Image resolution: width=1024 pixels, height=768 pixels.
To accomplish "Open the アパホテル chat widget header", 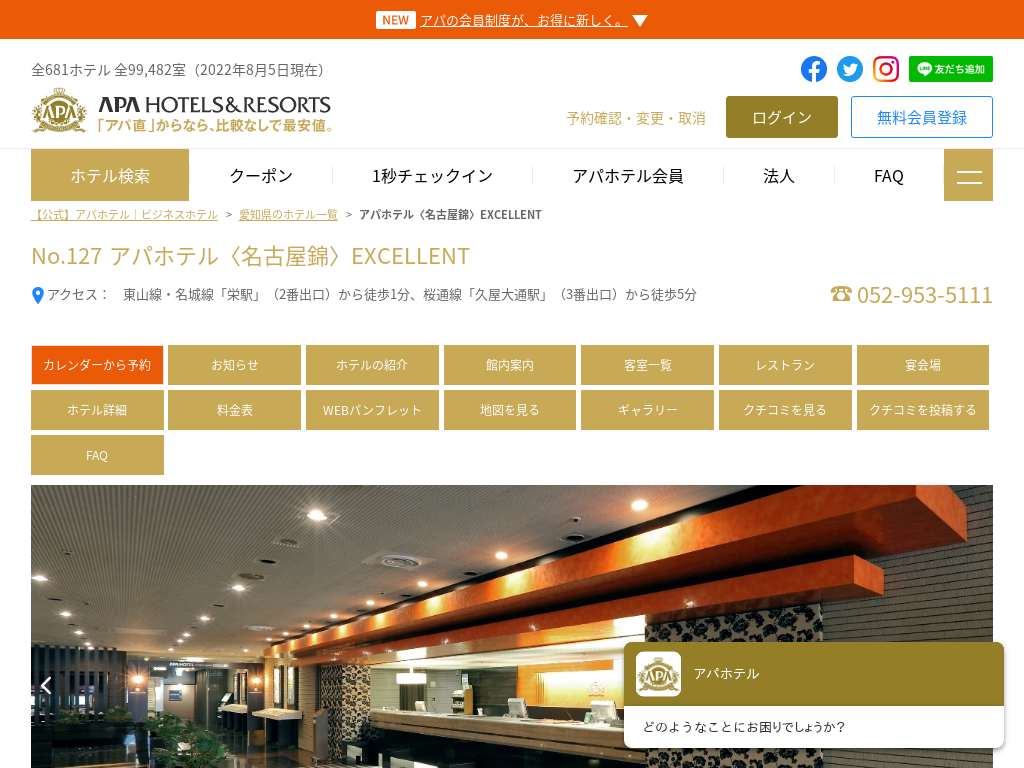I will [x=814, y=674].
